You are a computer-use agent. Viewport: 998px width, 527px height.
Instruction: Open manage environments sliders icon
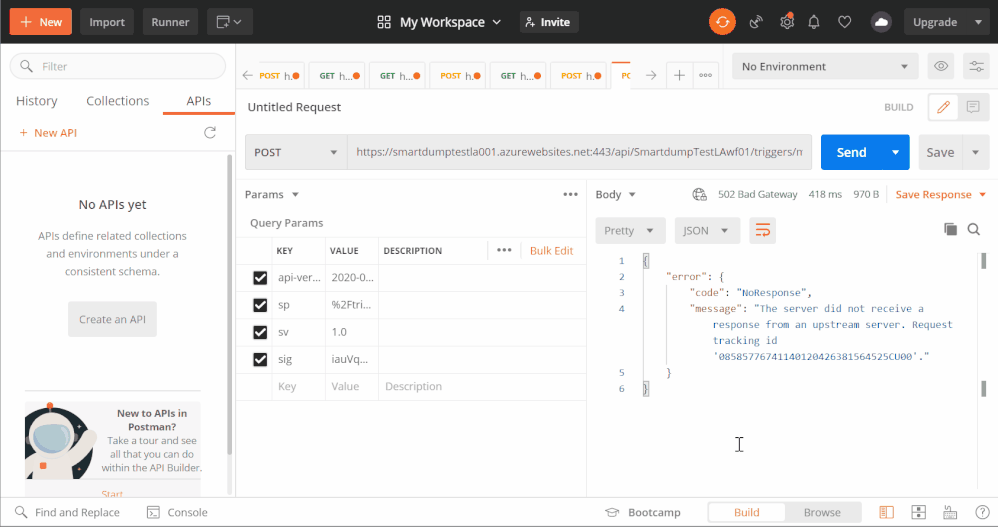pos(976,66)
